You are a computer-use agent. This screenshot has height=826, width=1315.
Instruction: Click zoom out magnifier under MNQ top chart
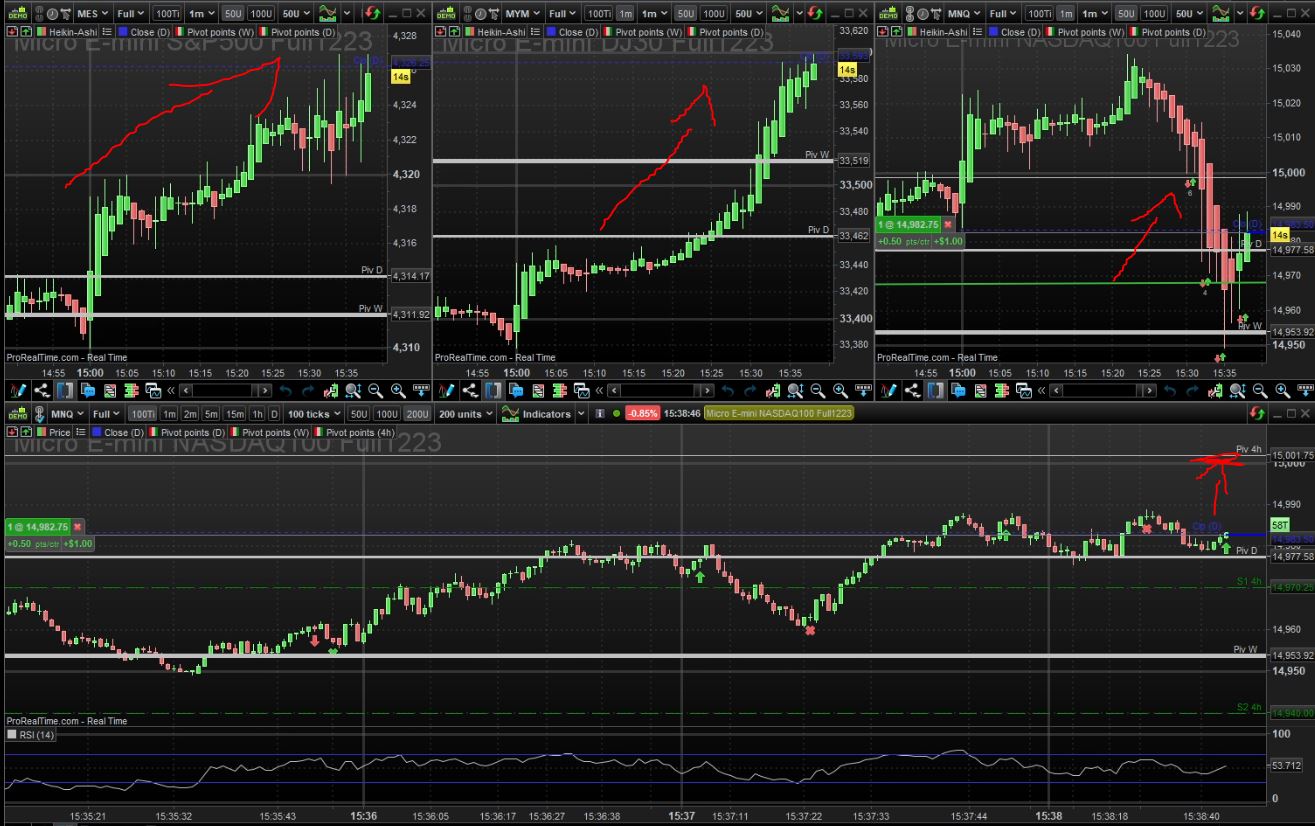[x=1259, y=390]
